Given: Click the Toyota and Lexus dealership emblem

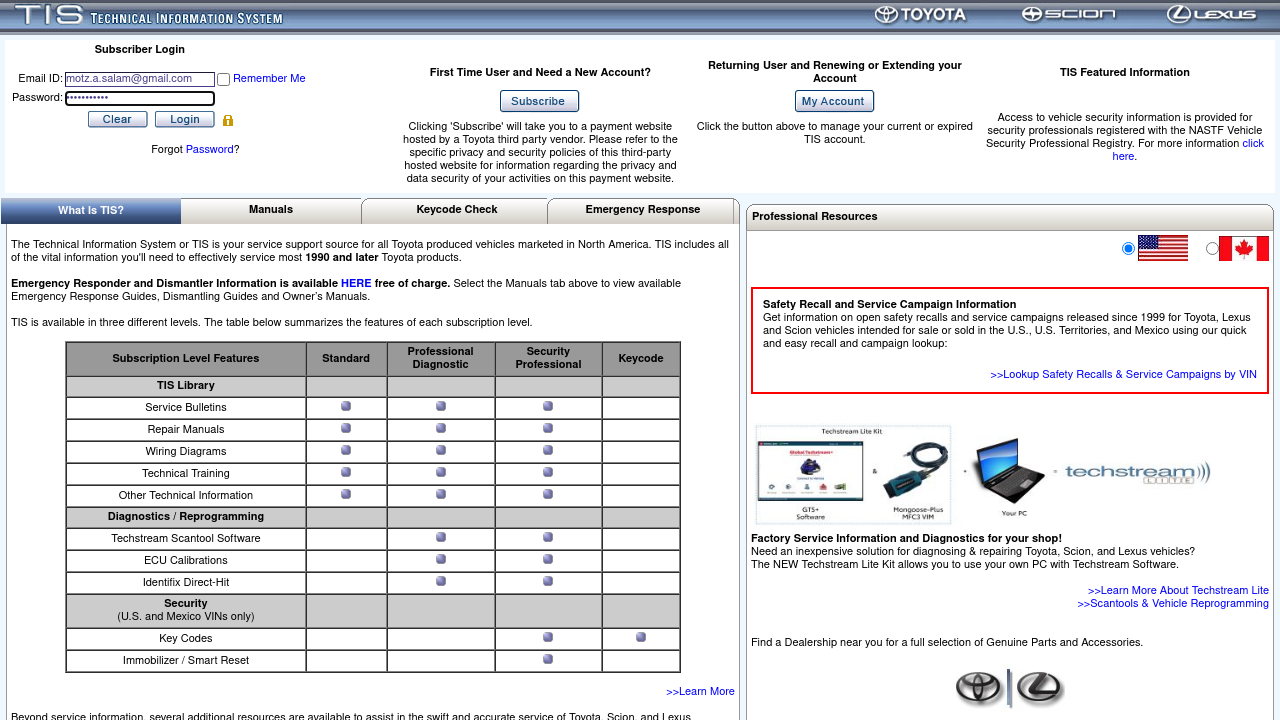Looking at the screenshot, I should (1009, 688).
